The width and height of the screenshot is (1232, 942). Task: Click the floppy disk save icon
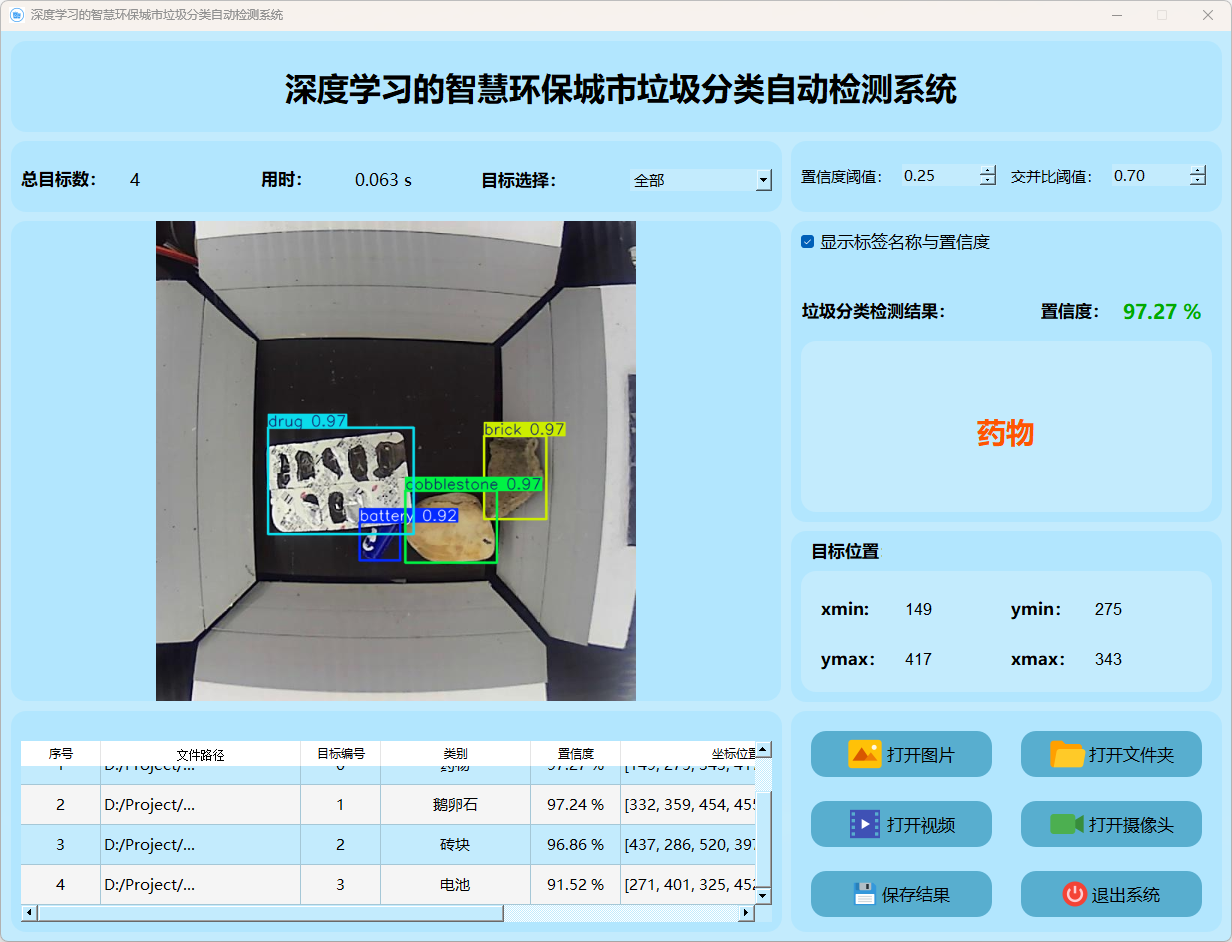[x=864, y=894]
